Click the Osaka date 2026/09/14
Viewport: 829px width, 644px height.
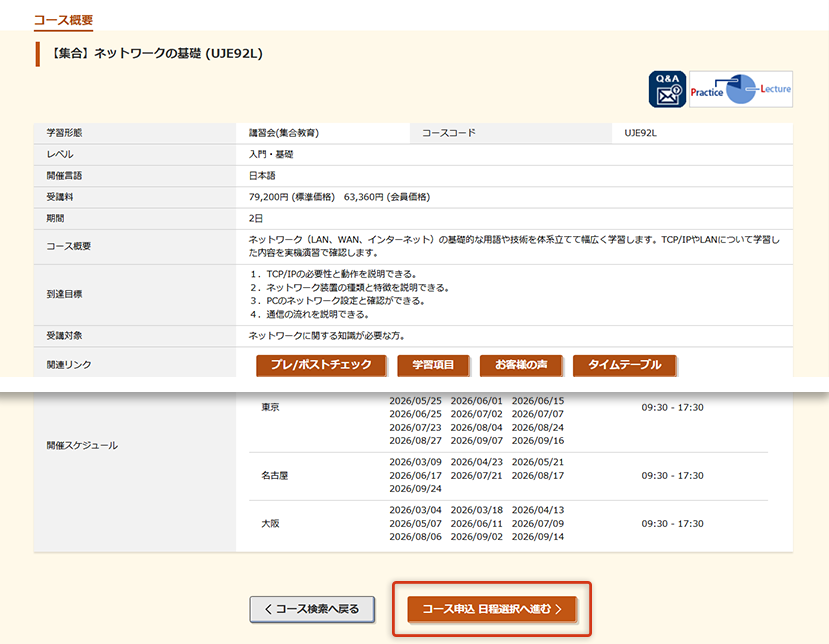538,537
